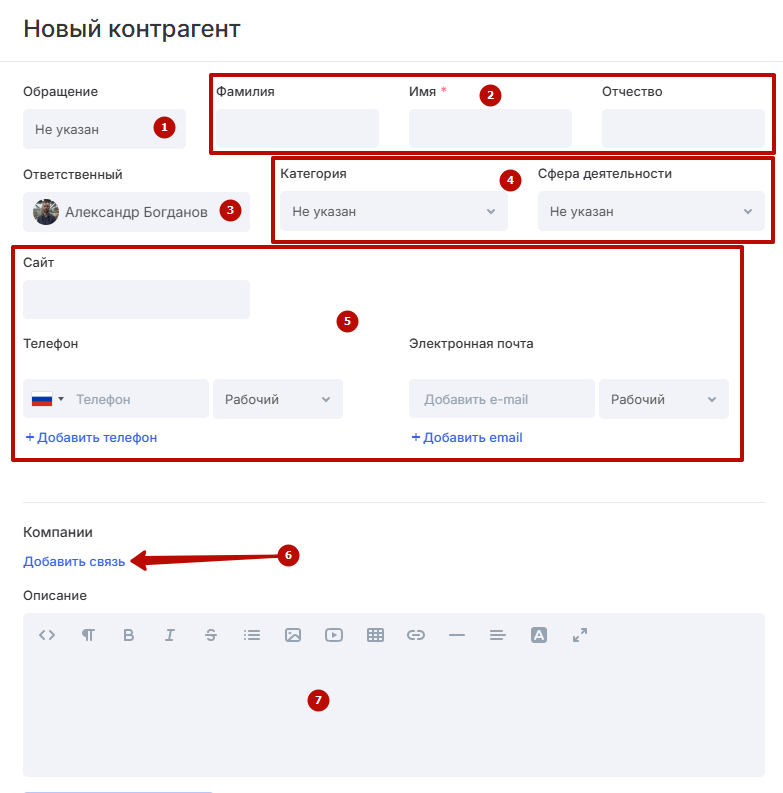Screen dimensions: 783x793
Task: Expand description editor to fullscreen
Action: tap(580, 635)
